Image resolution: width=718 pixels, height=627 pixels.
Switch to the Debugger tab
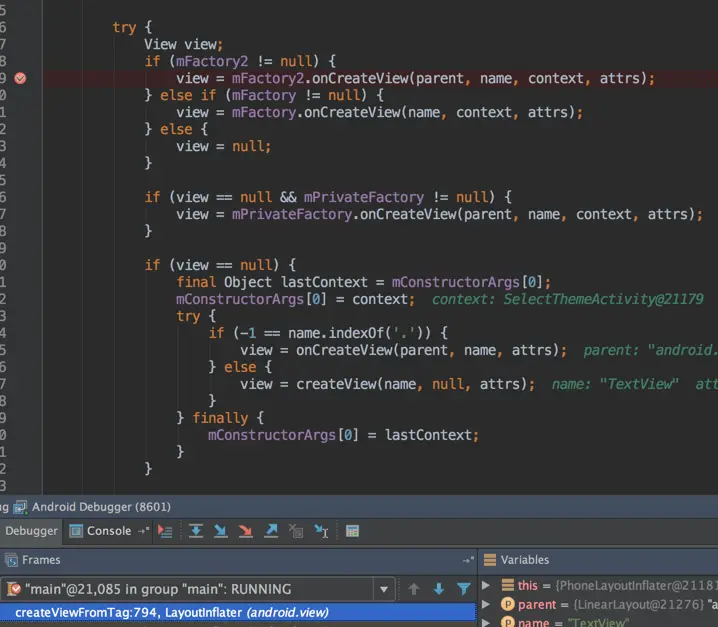31,531
